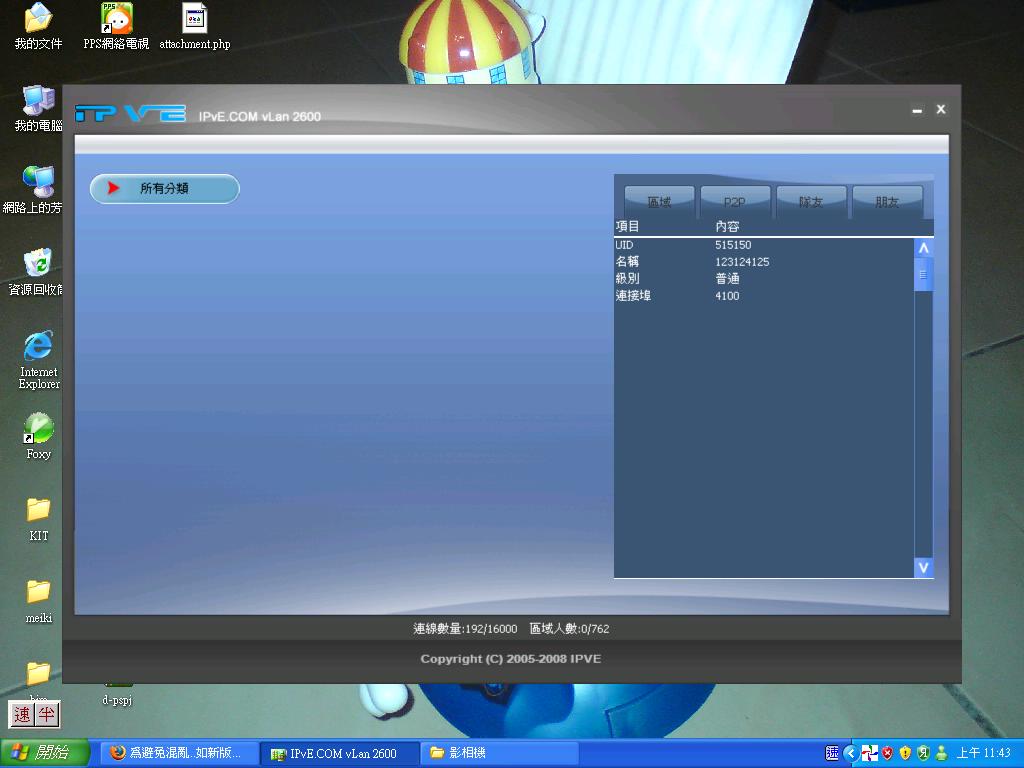Select the UID row label
This screenshot has width=1024, height=768.
click(624, 245)
